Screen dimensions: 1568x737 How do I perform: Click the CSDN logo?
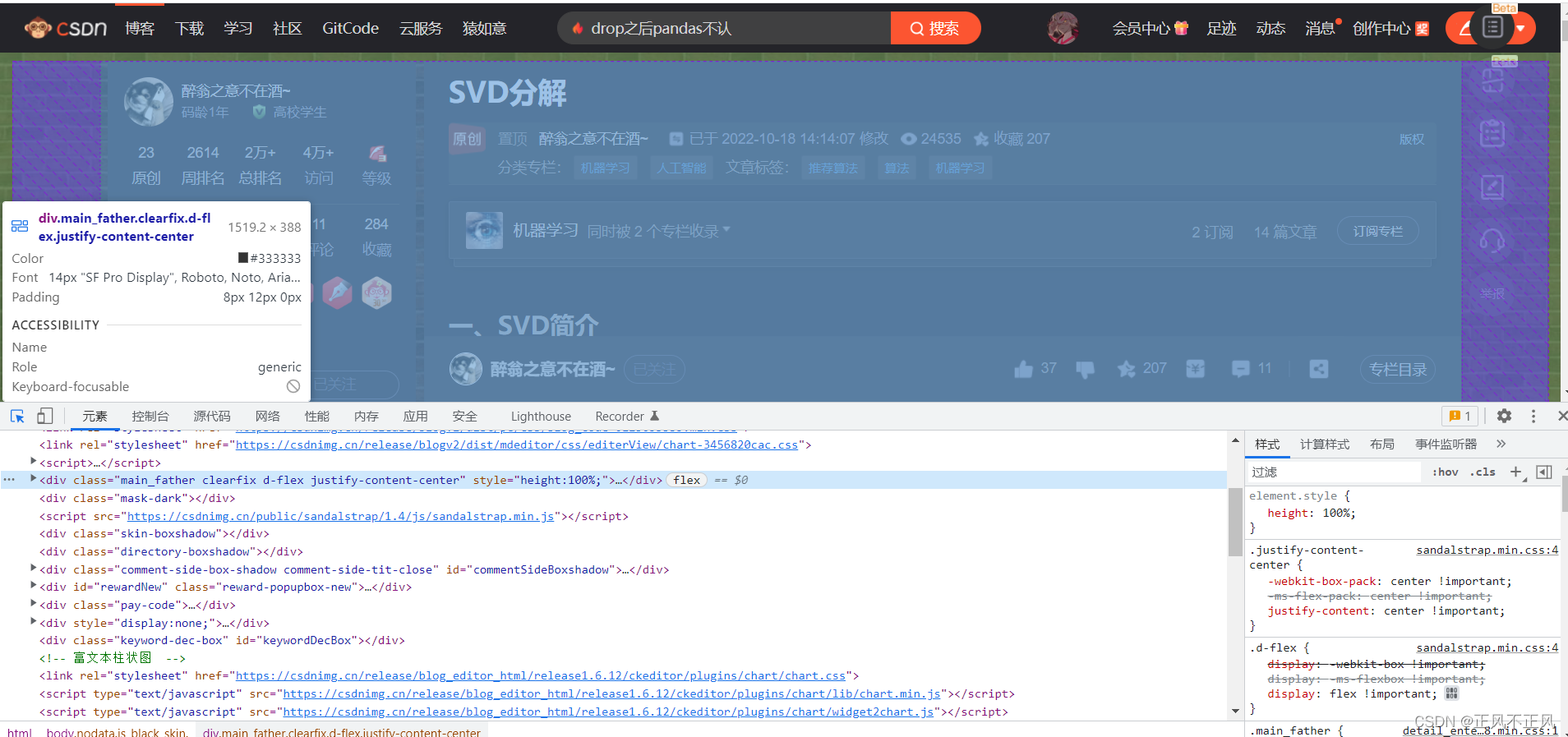point(66,29)
